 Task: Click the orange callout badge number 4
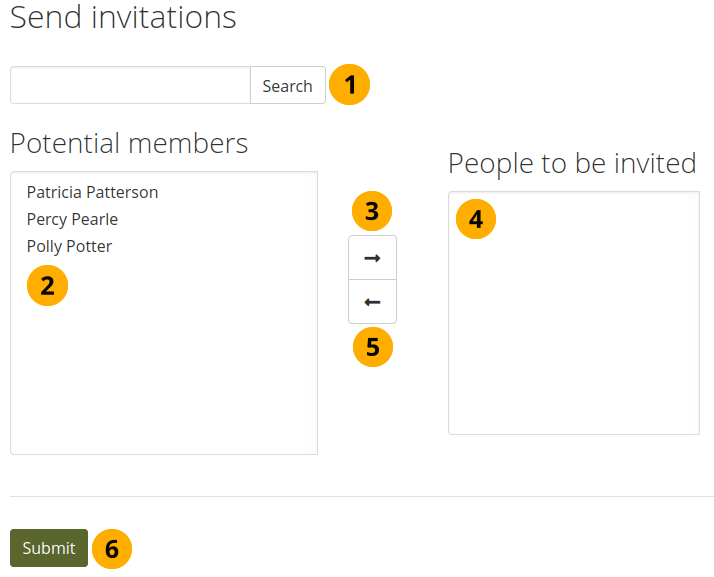(476, 219)
